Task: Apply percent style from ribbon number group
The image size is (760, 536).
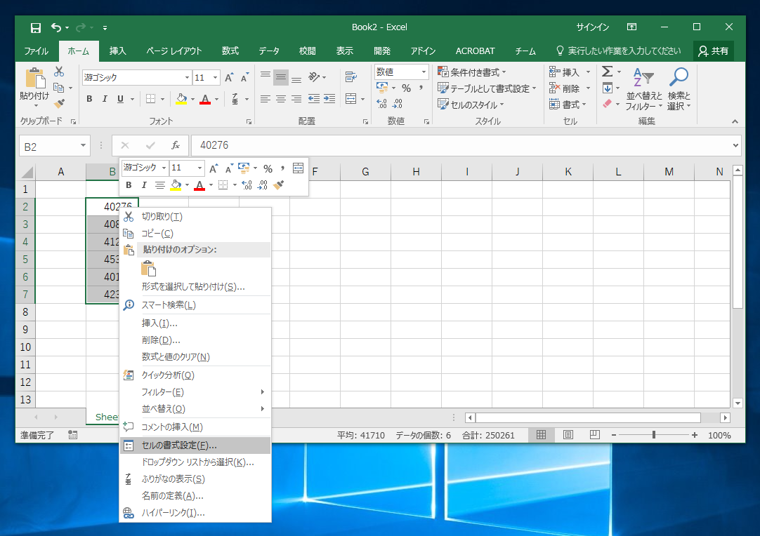Action: tap(406, 88)
